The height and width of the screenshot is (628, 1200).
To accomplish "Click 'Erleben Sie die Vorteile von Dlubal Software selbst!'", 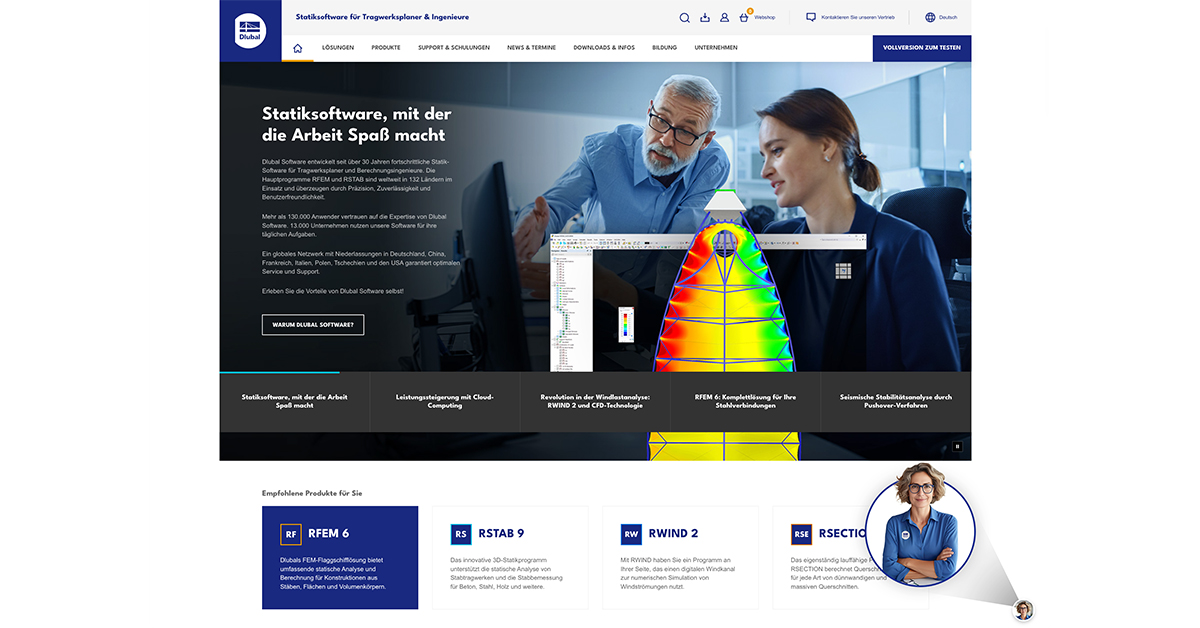I will (333, 290).
